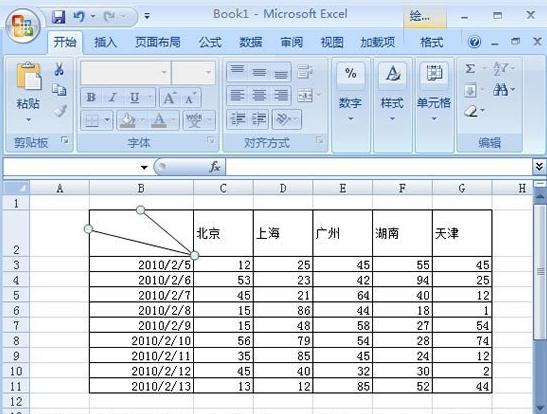Open the phonetic guide 文 button
This screenshot has width=547, height=414.
194,120
